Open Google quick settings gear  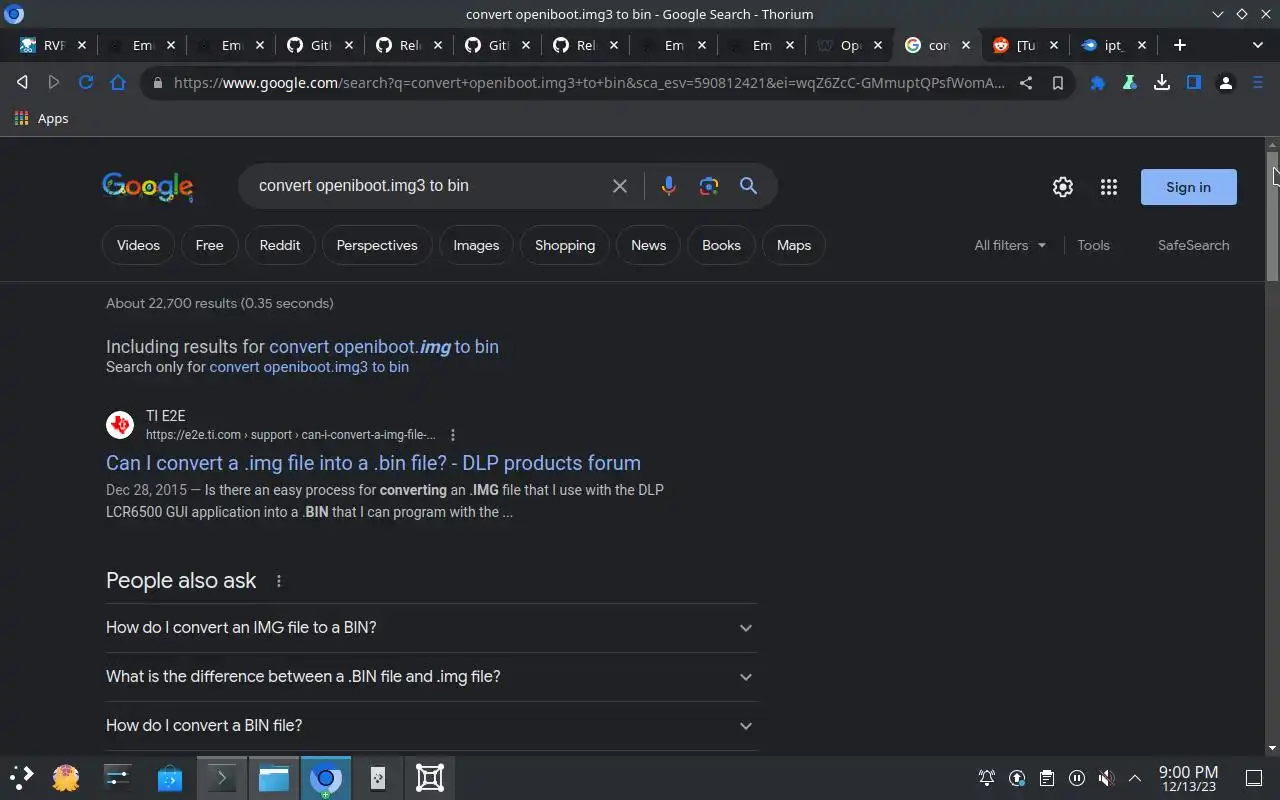[x=1063, y=187]
